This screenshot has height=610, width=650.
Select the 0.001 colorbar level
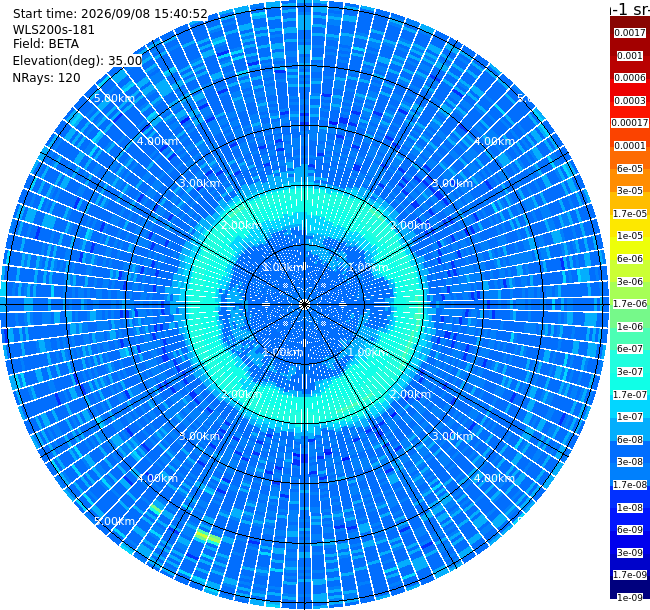(x=630, y=56)
